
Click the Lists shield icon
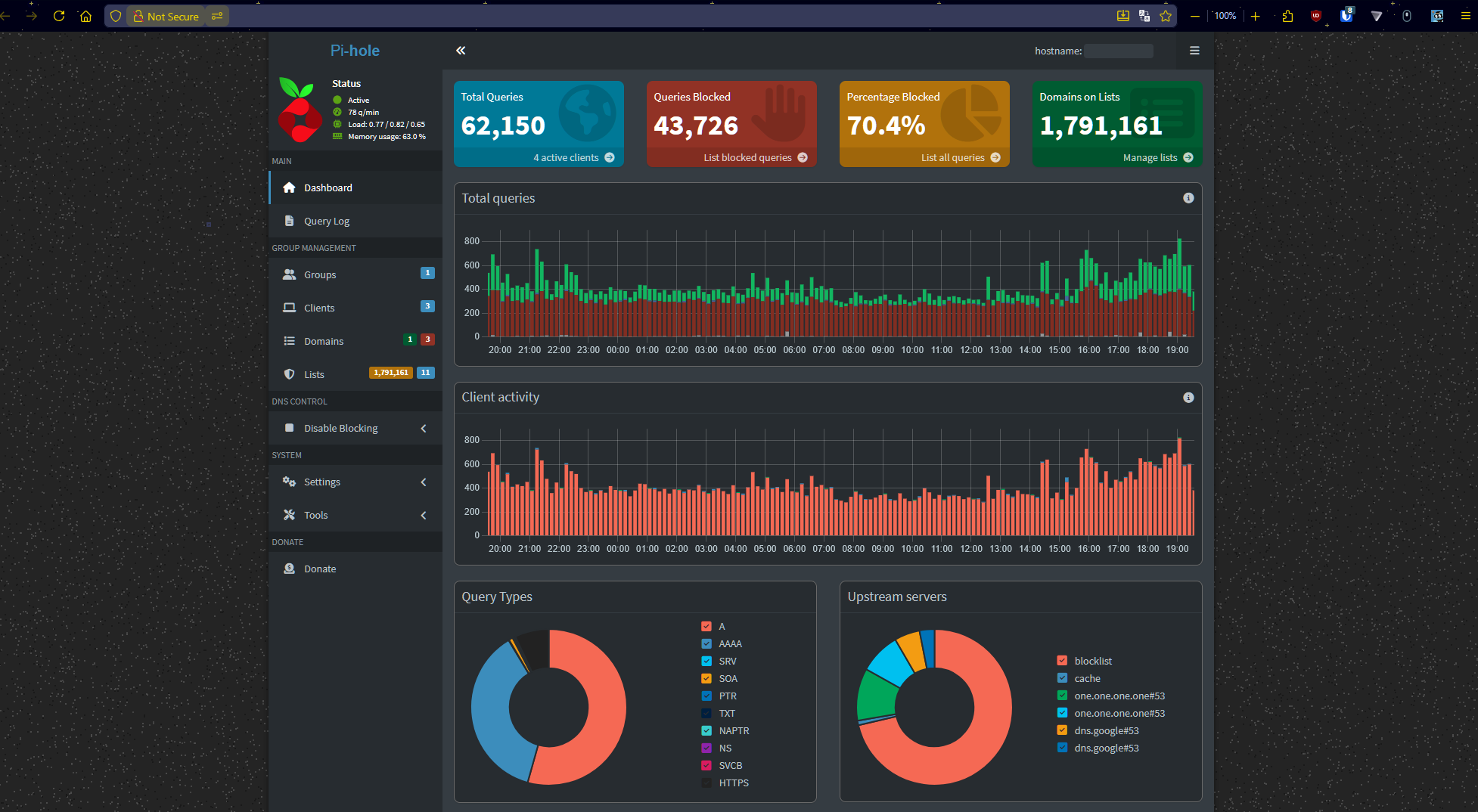(289, 374)
